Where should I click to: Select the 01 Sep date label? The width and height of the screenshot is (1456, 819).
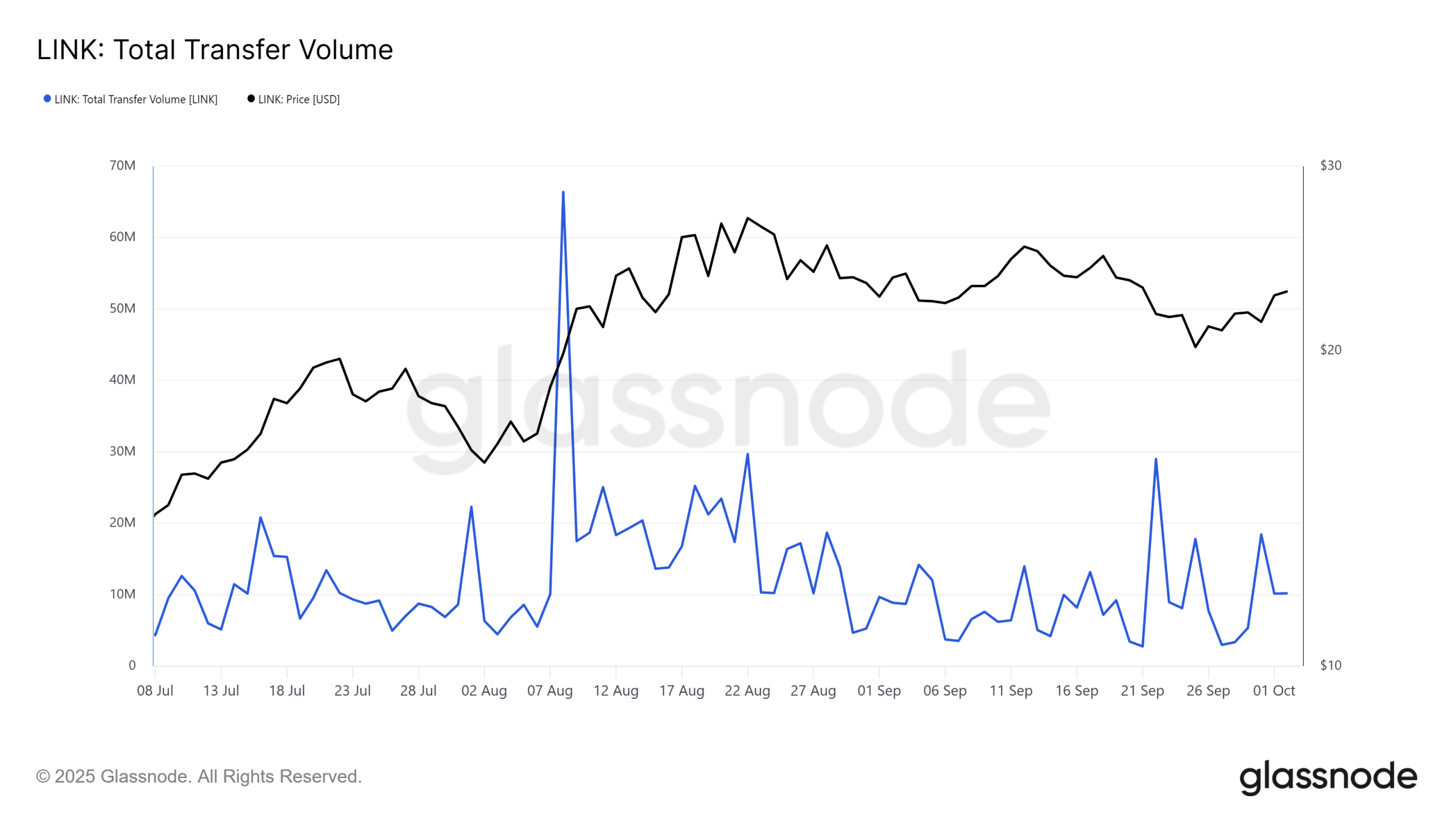(x=879, y=690)
